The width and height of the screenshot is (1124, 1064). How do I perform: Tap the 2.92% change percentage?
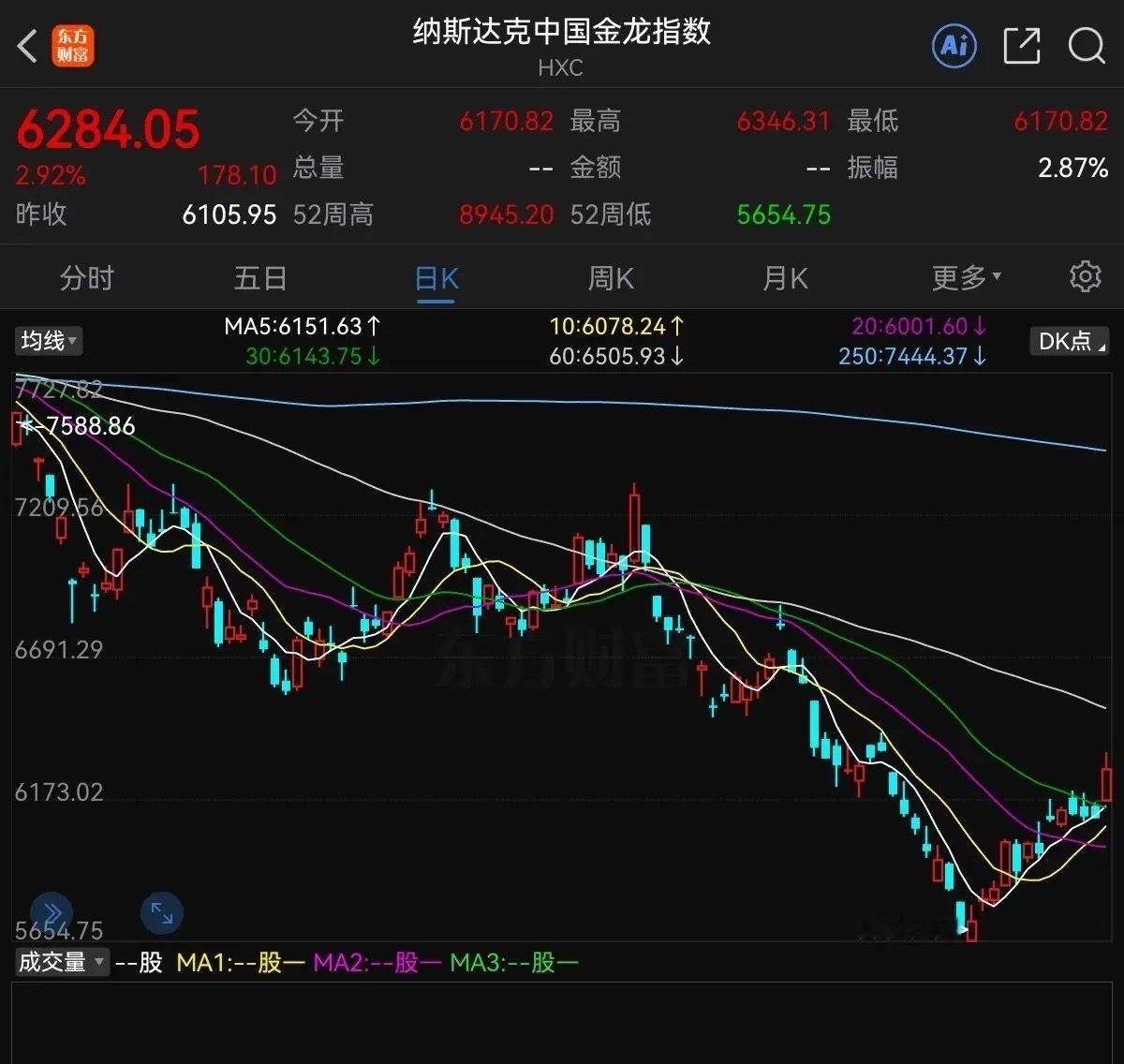click(51, 175)
